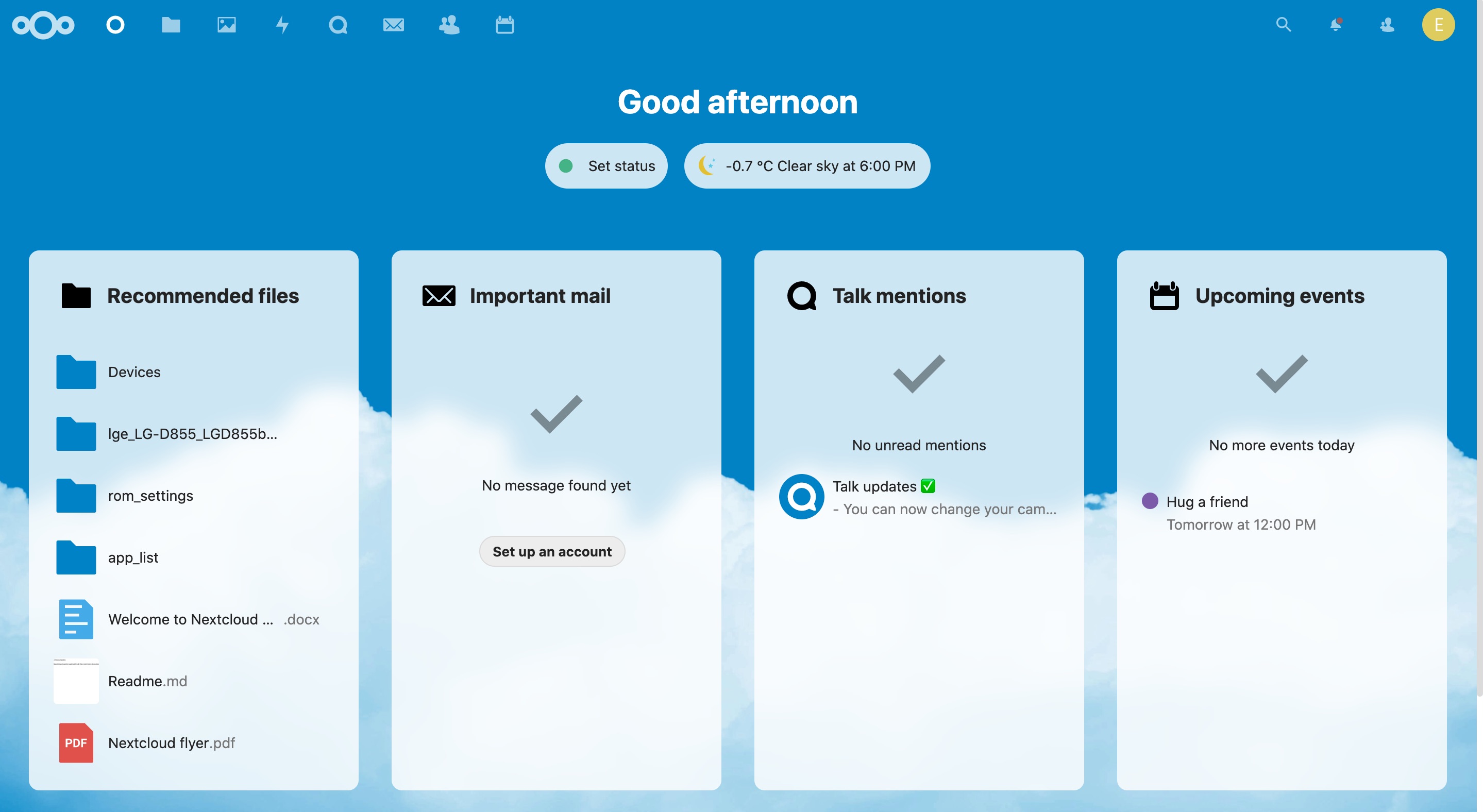Expand the Hug a friend event
The height and width of the screenshot is (812, 1483).
[x=1206, y=501]
